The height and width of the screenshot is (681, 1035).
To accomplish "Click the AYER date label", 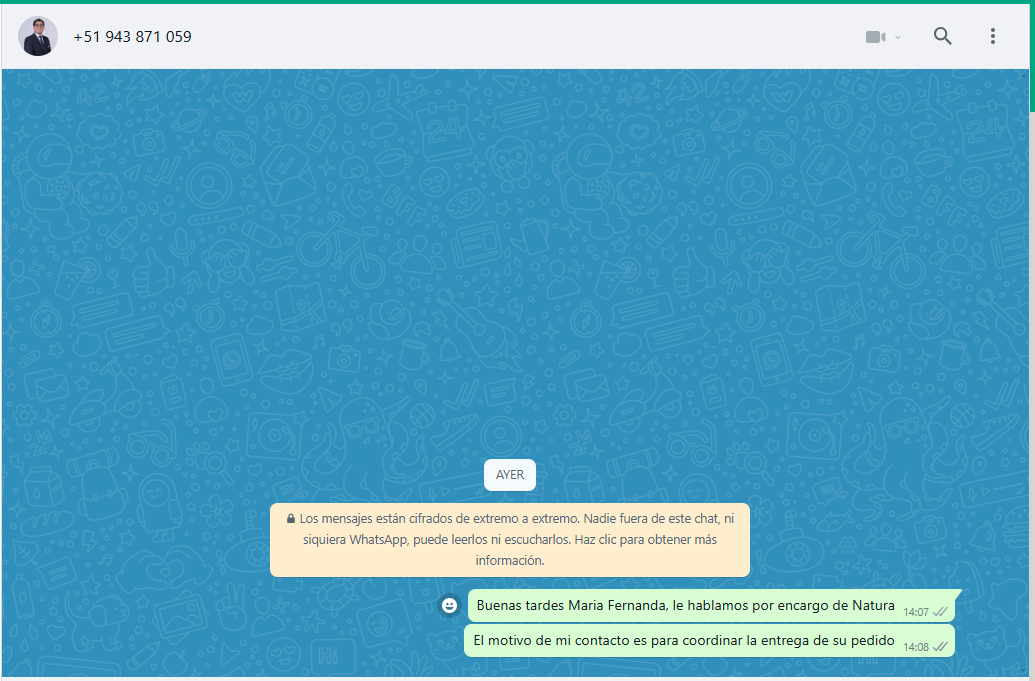I will point(510,475).
